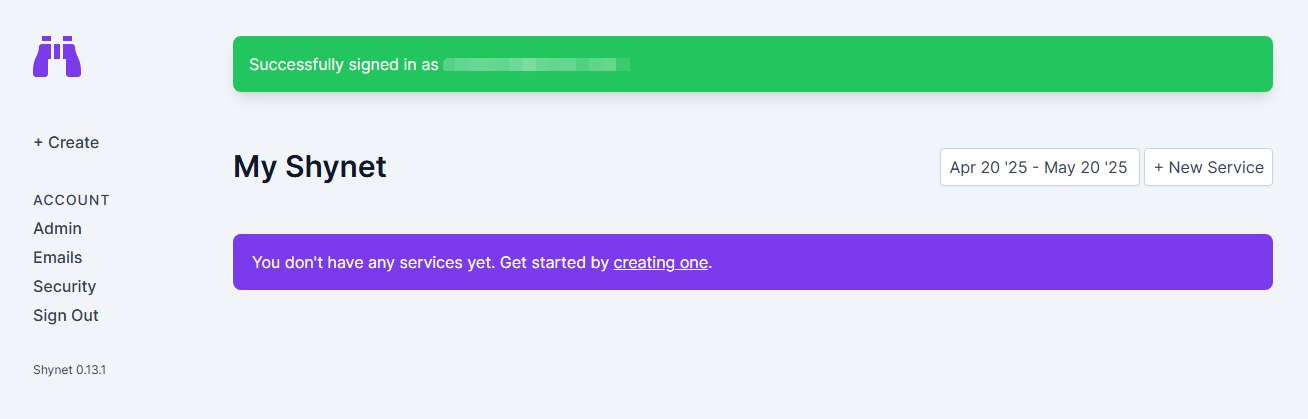Go to the Emails settings

click(x=57, y=258)
